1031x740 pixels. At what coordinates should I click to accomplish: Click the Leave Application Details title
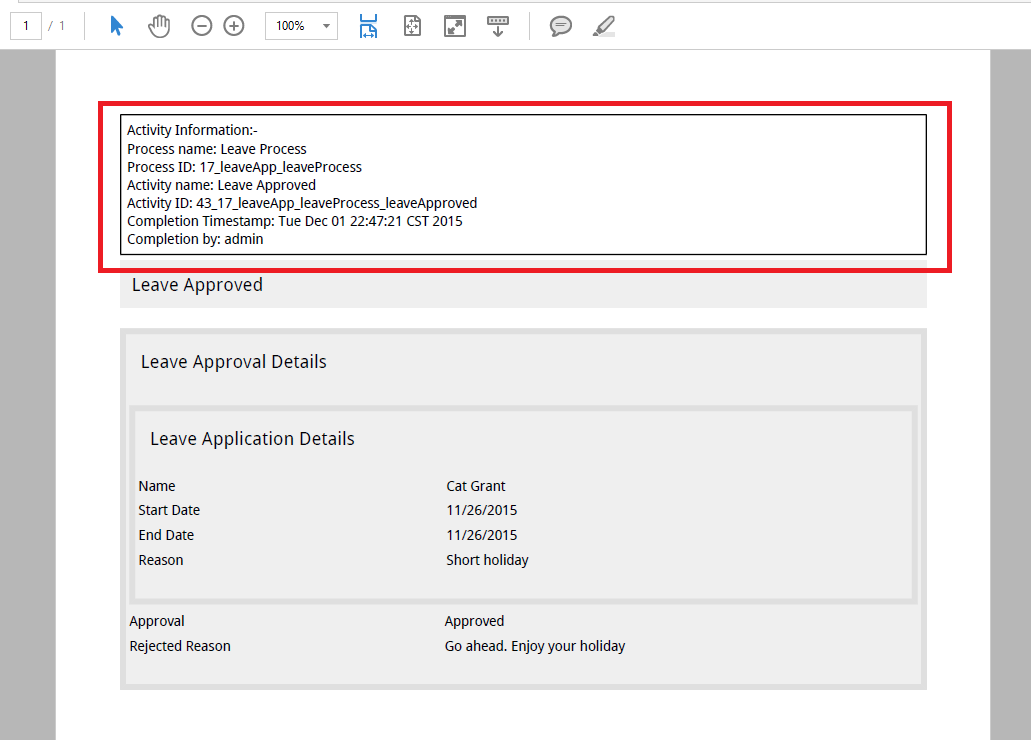tap(252, 439)
